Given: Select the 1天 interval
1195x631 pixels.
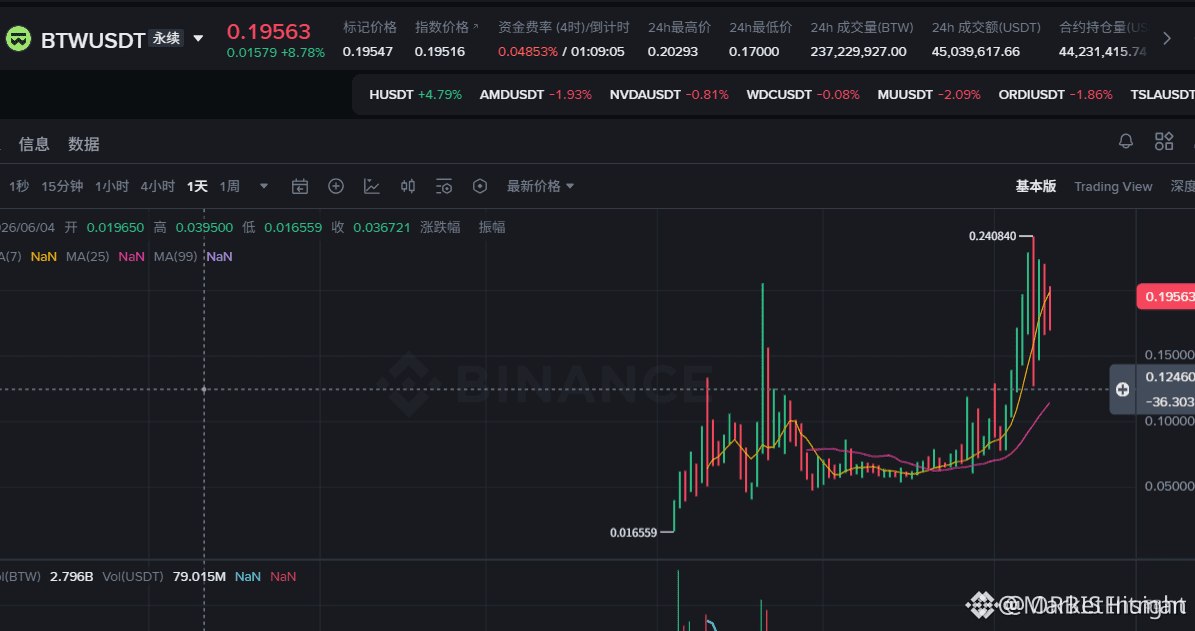Looking at the screenshot, I should pyautogui.click(x=197, y=186).
